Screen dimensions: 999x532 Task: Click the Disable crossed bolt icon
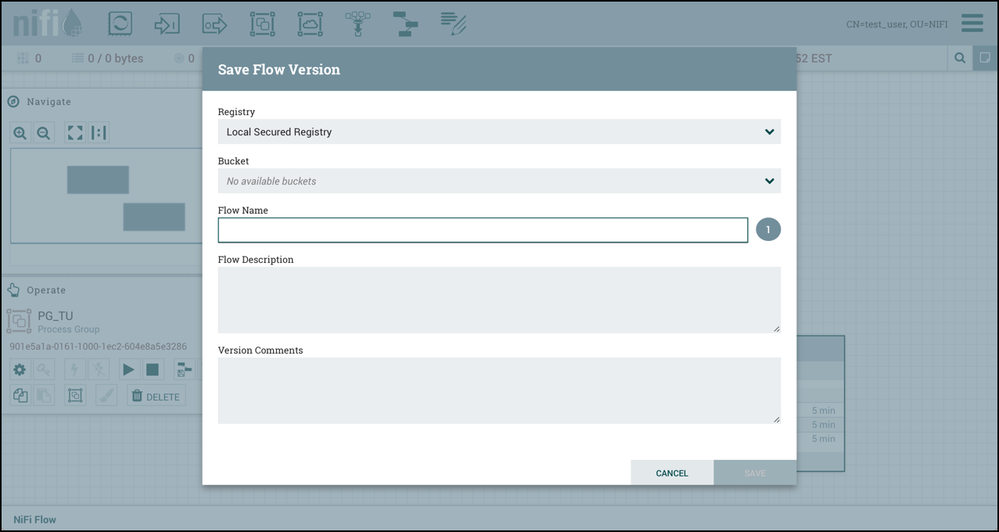click(99, 370)
